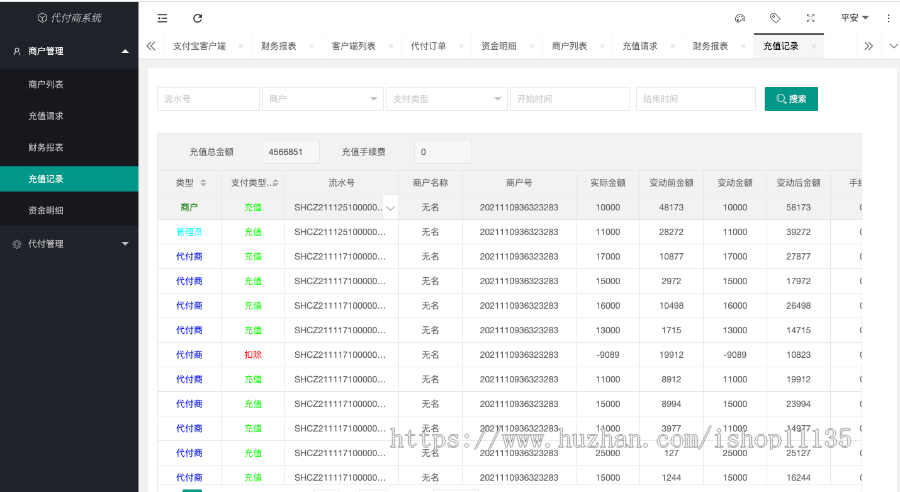Collapse the 商户管理 sidebar menu
The height and width of the screenshot is (492, 900).
click(x=69, y=51)
